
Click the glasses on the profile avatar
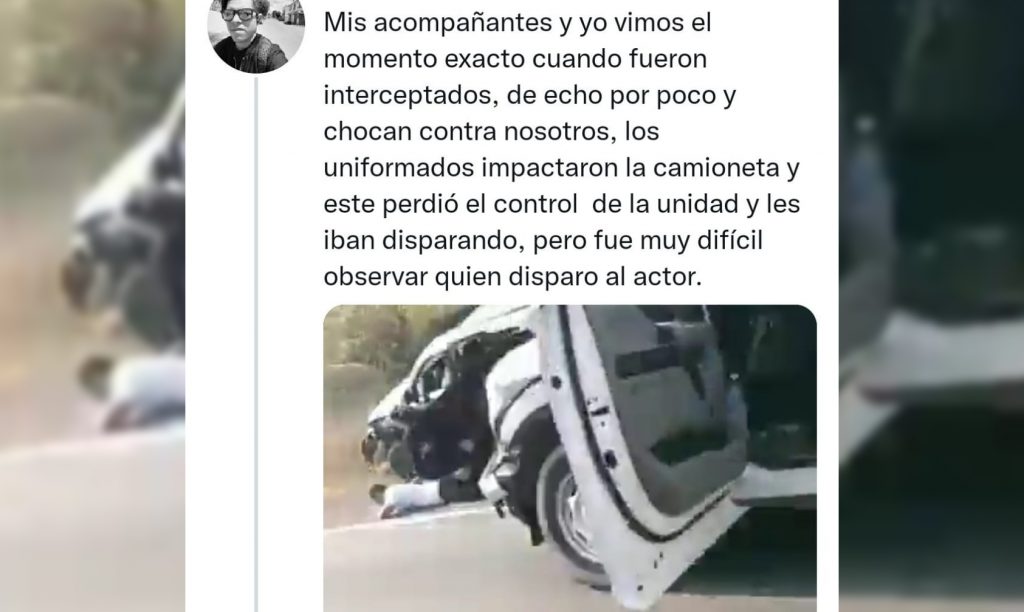(238, 13)
